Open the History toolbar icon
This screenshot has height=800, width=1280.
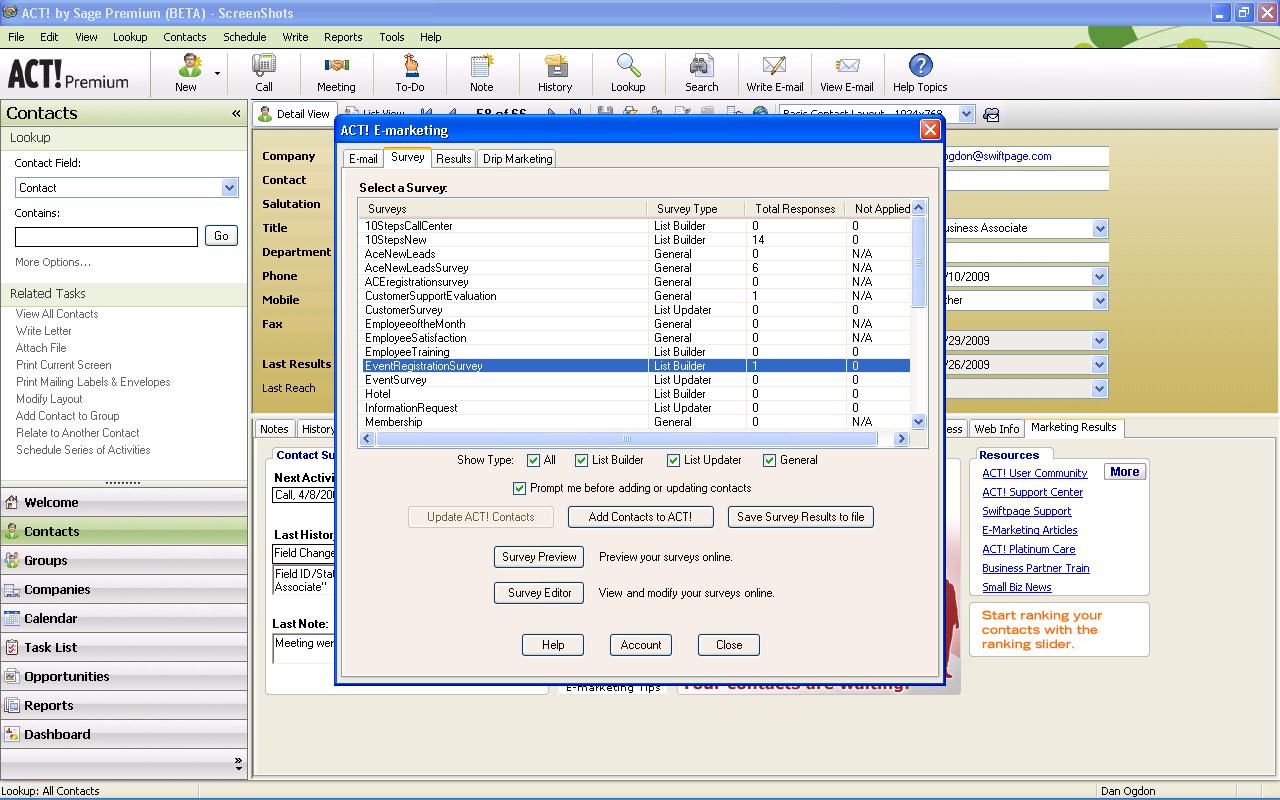[555, 73]
